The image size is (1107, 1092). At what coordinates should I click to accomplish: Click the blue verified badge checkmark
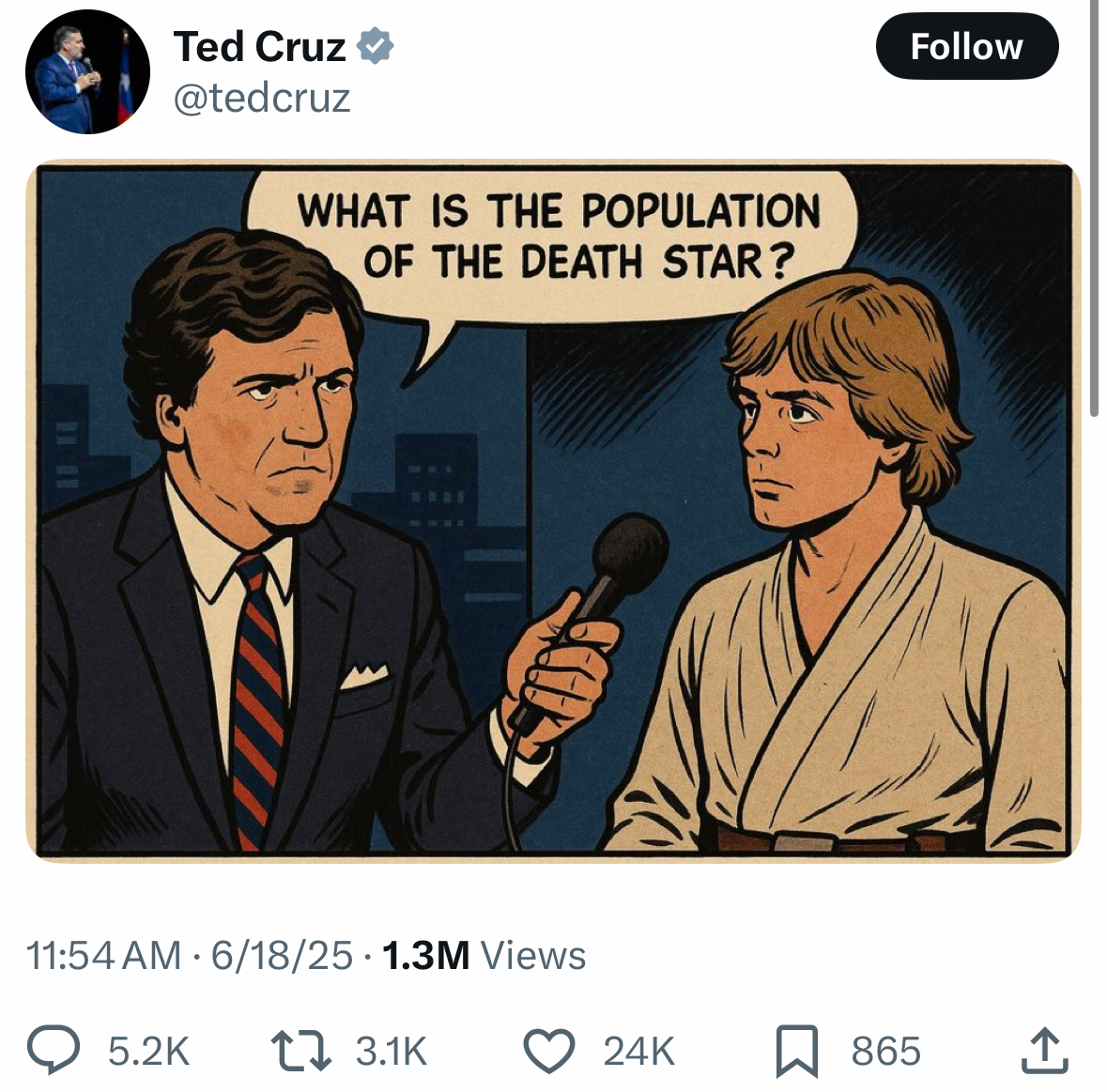pos(375,47)
